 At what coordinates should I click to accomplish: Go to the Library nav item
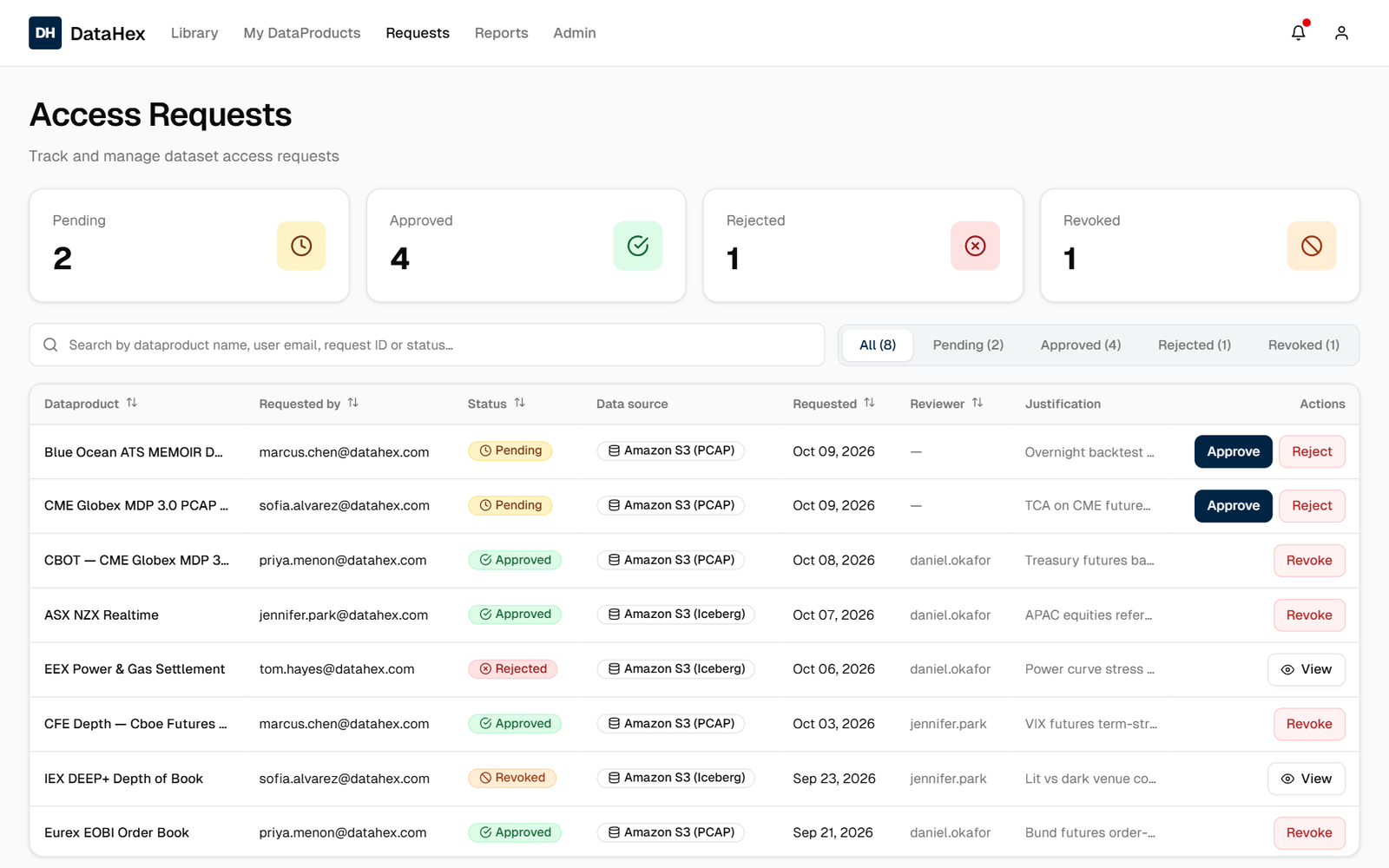[194, 33]
